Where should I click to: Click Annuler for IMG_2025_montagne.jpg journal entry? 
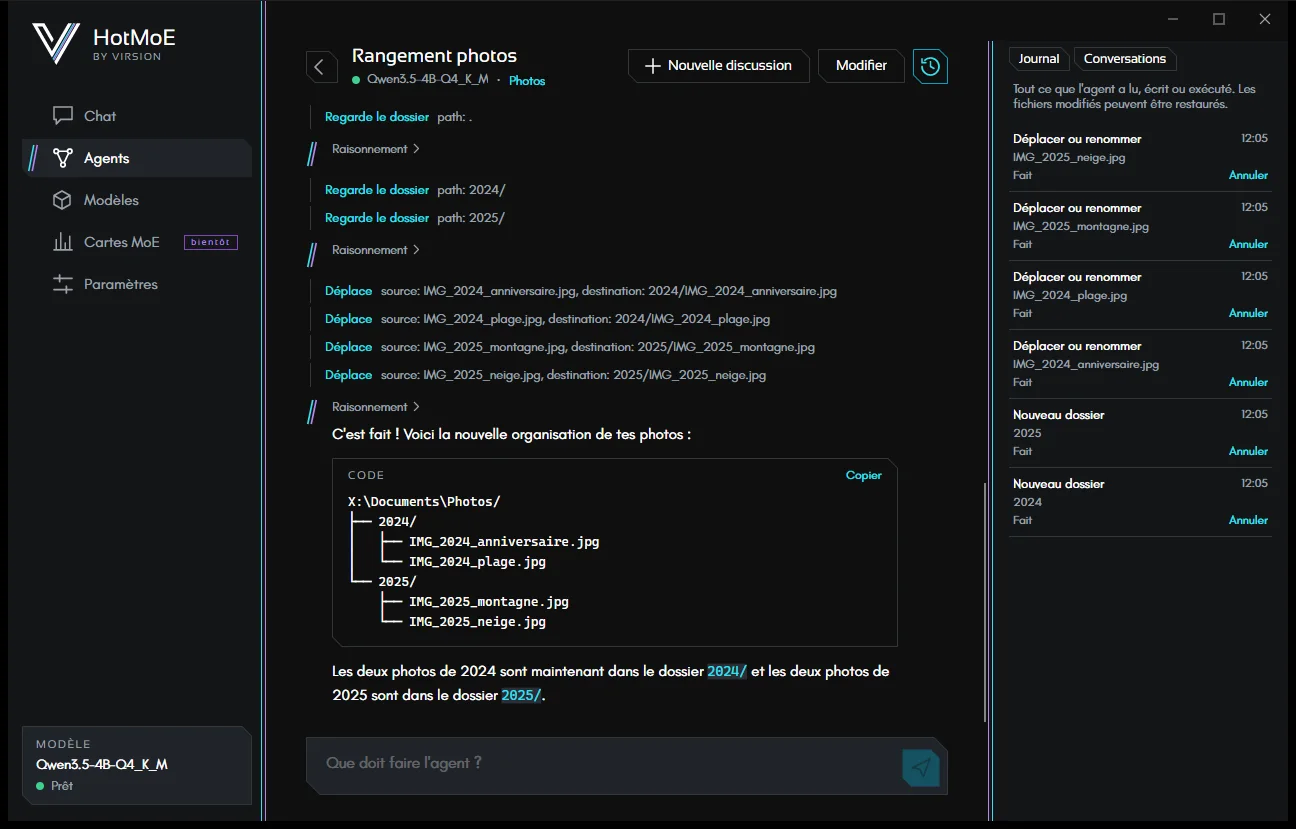pyautogui.click(x=1248, y=244)
